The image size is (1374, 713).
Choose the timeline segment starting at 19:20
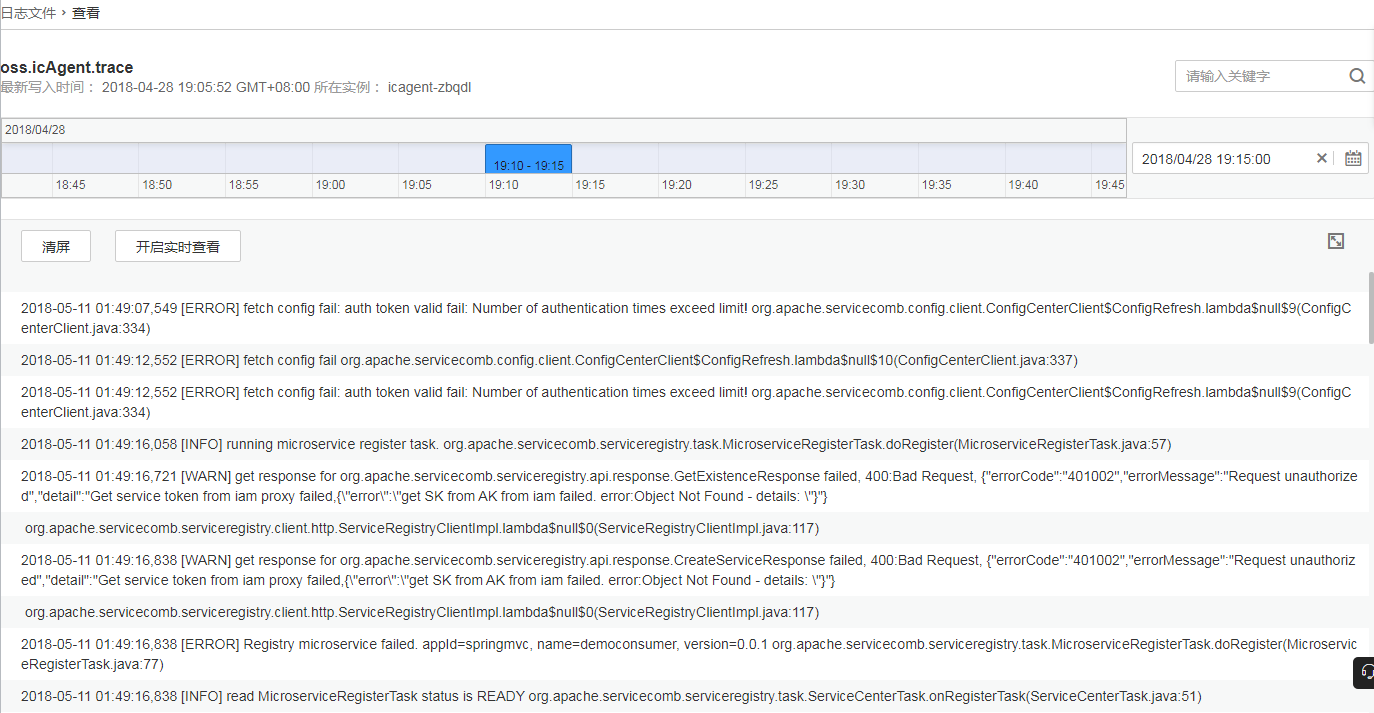click(701, 159)
